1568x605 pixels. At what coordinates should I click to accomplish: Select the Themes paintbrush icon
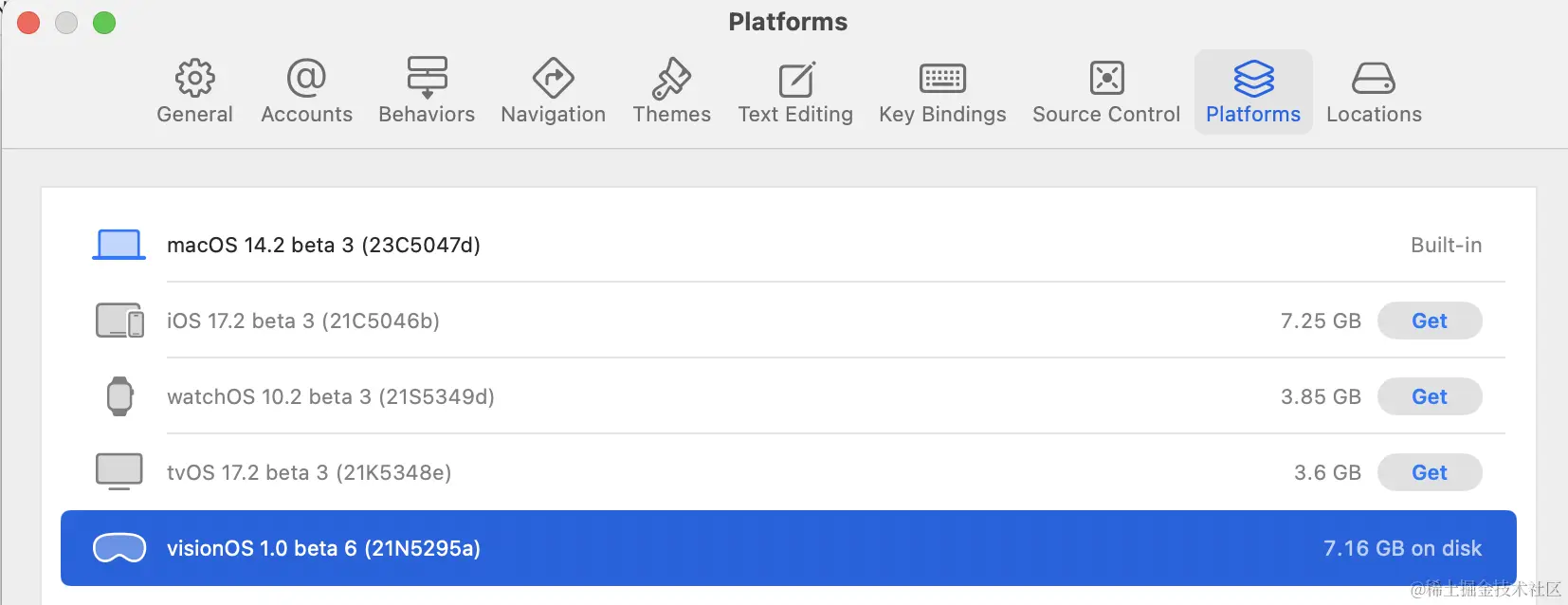[x=671, y=78]
